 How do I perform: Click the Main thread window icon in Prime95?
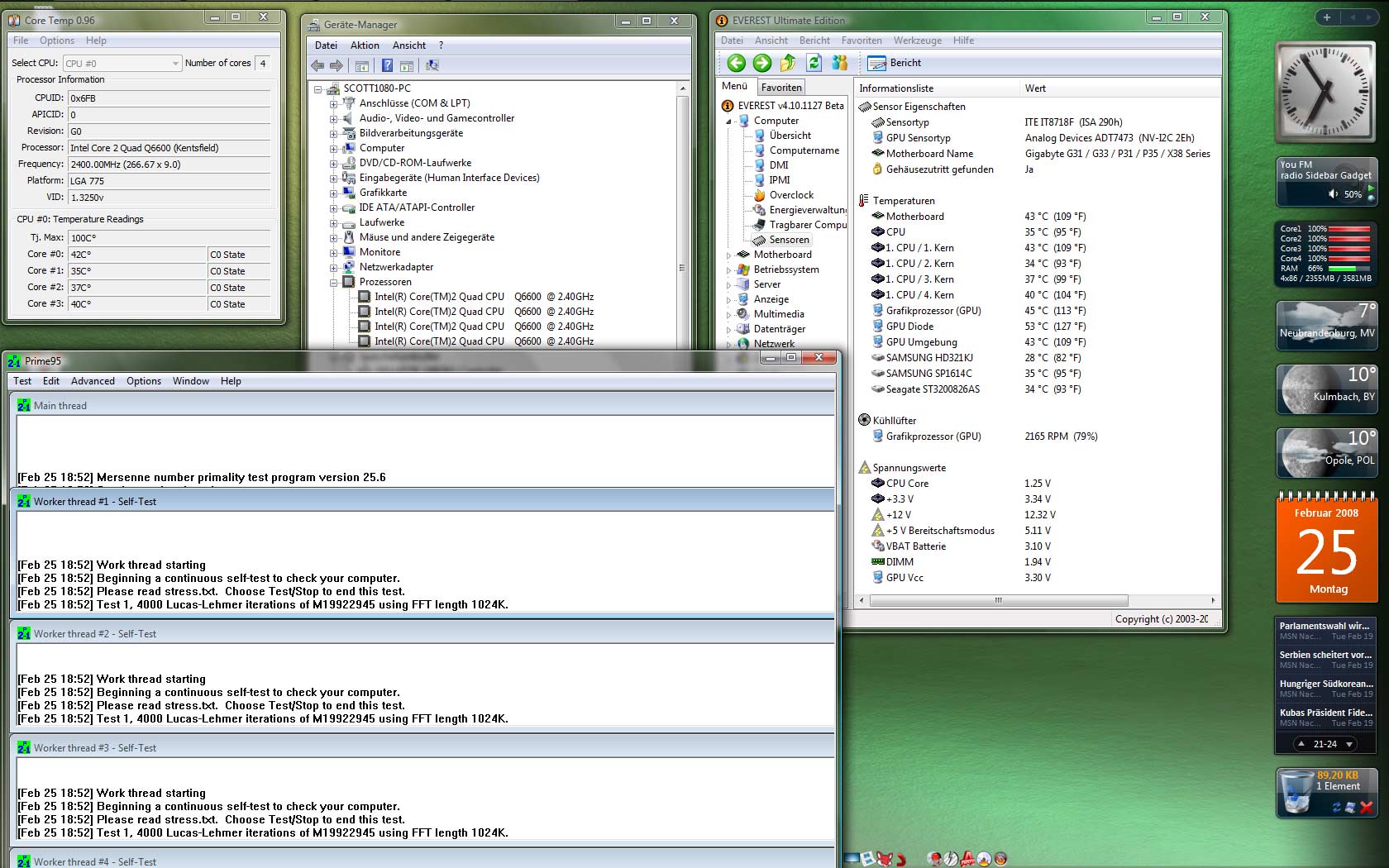(24, 406)
